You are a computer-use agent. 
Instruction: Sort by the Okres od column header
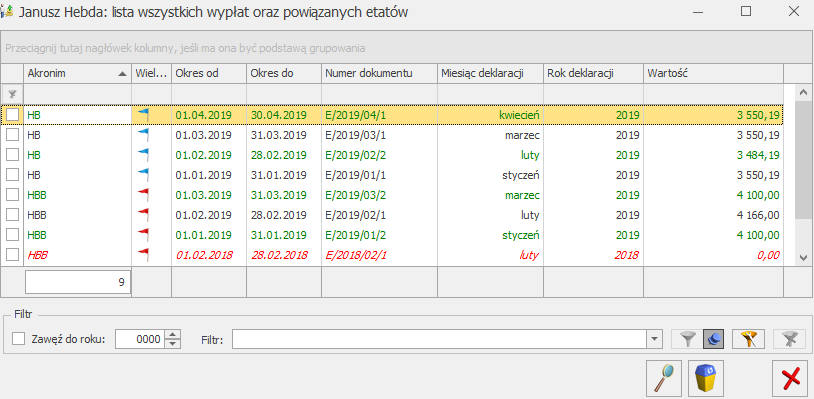point(209,74)
